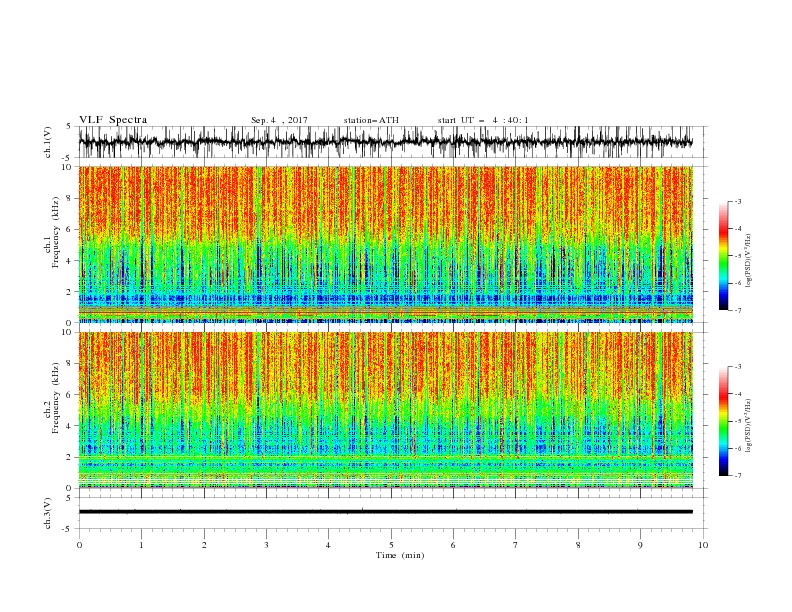Click the ch.2 PSD color bar
This screenshot has height=612, width=792.
click(x=723, y=421)
